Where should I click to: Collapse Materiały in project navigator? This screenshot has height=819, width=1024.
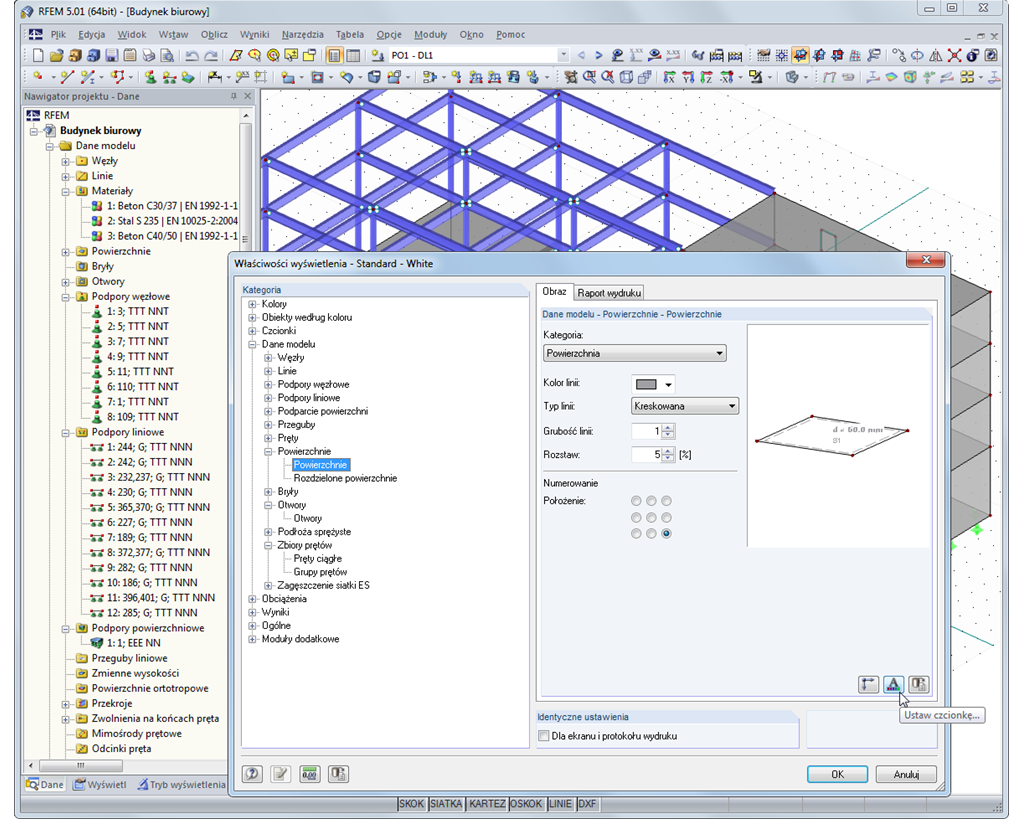click(65, 191)
